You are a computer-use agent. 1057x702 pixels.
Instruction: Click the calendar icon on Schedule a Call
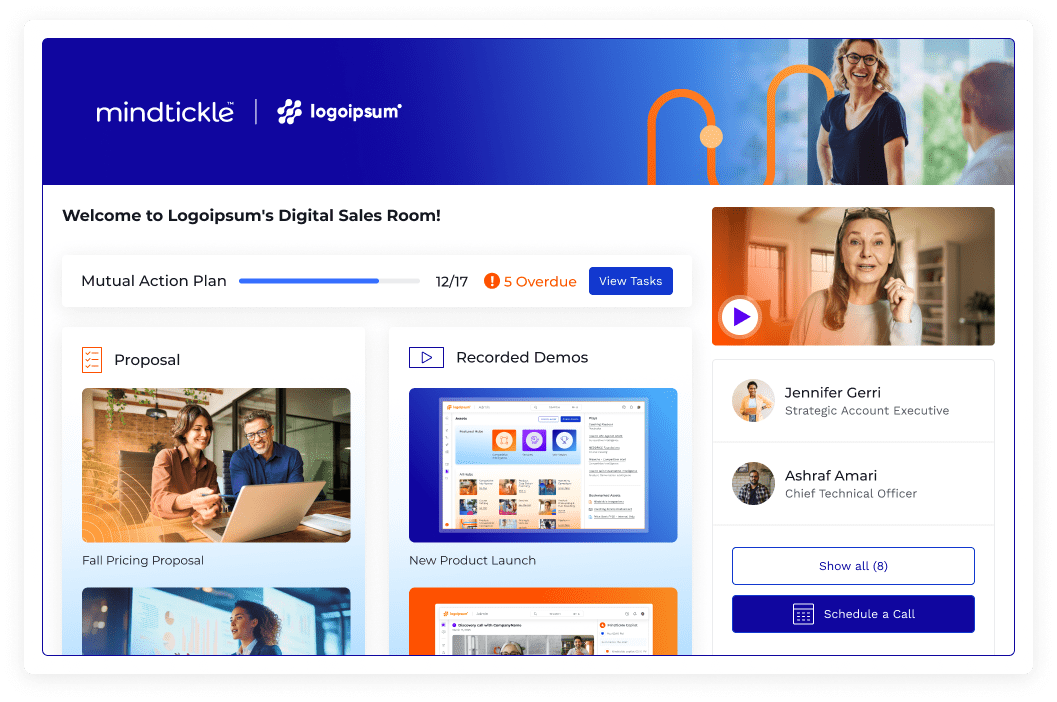click(x=803, y=614)
